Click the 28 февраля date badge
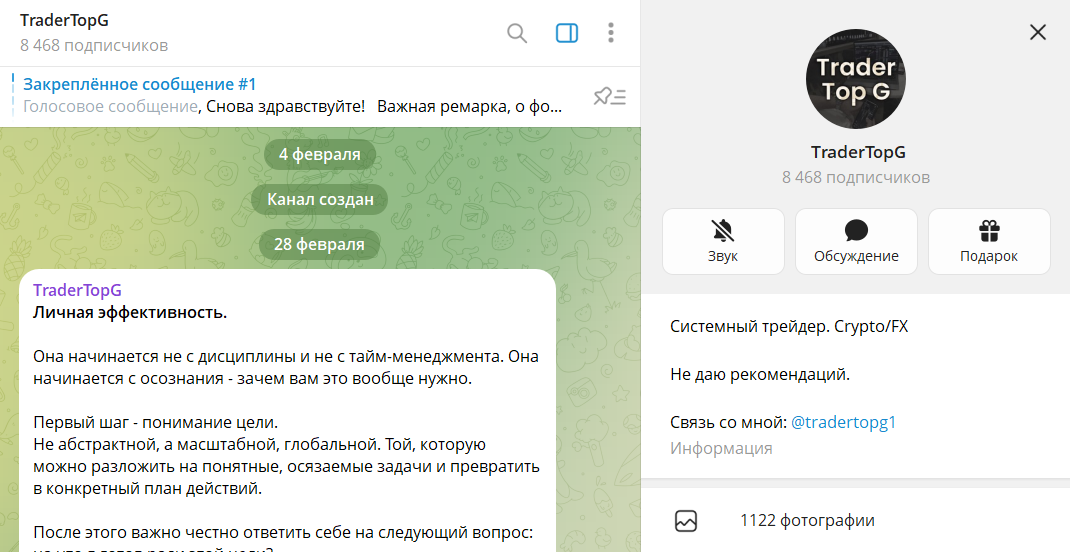 319,244
